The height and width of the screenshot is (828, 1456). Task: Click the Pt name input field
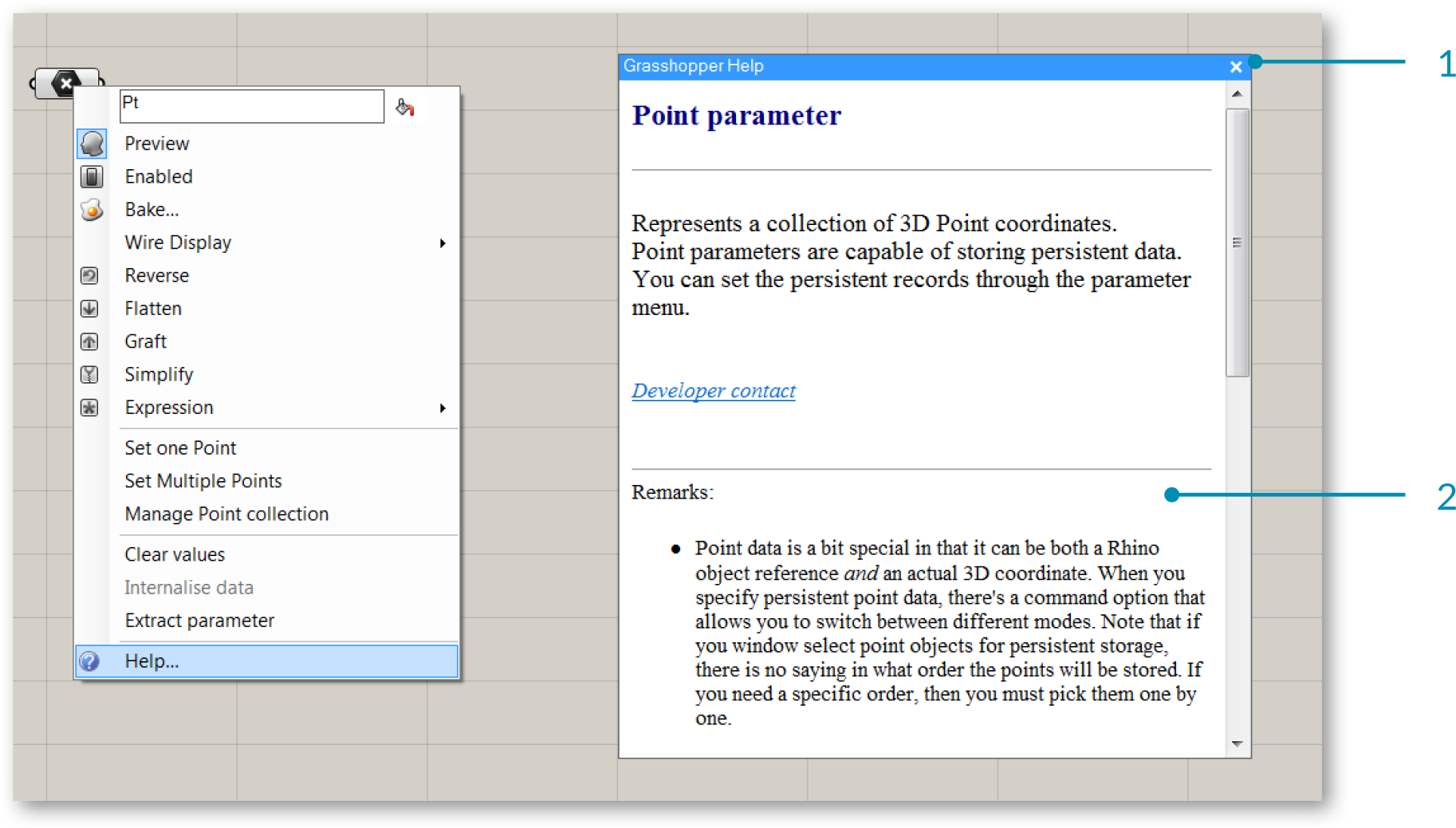tap(251, 106)
